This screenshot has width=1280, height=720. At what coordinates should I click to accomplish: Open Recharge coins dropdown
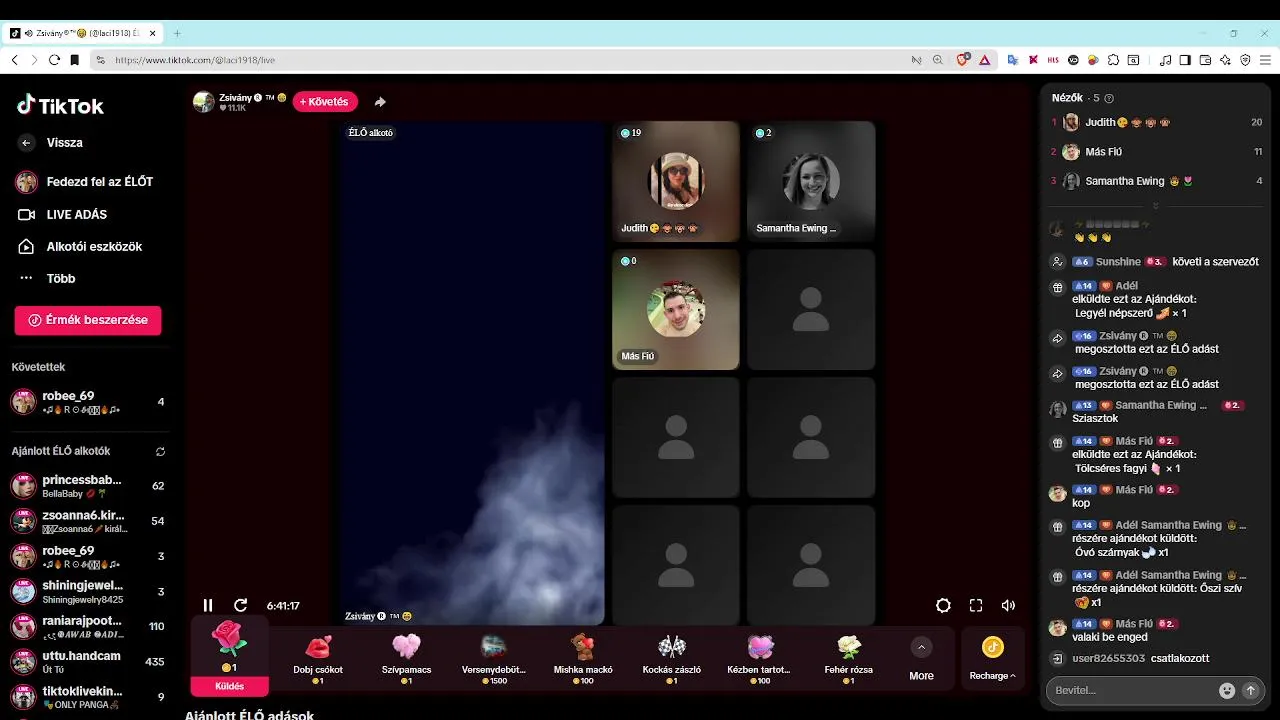pos(992,658)
